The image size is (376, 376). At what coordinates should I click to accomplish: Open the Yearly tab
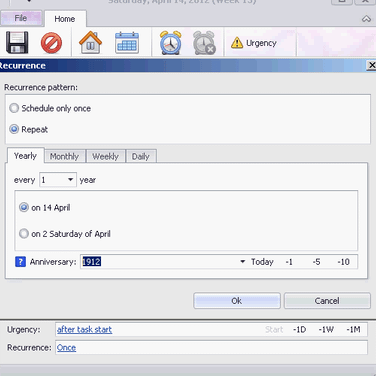pos(25,156)
